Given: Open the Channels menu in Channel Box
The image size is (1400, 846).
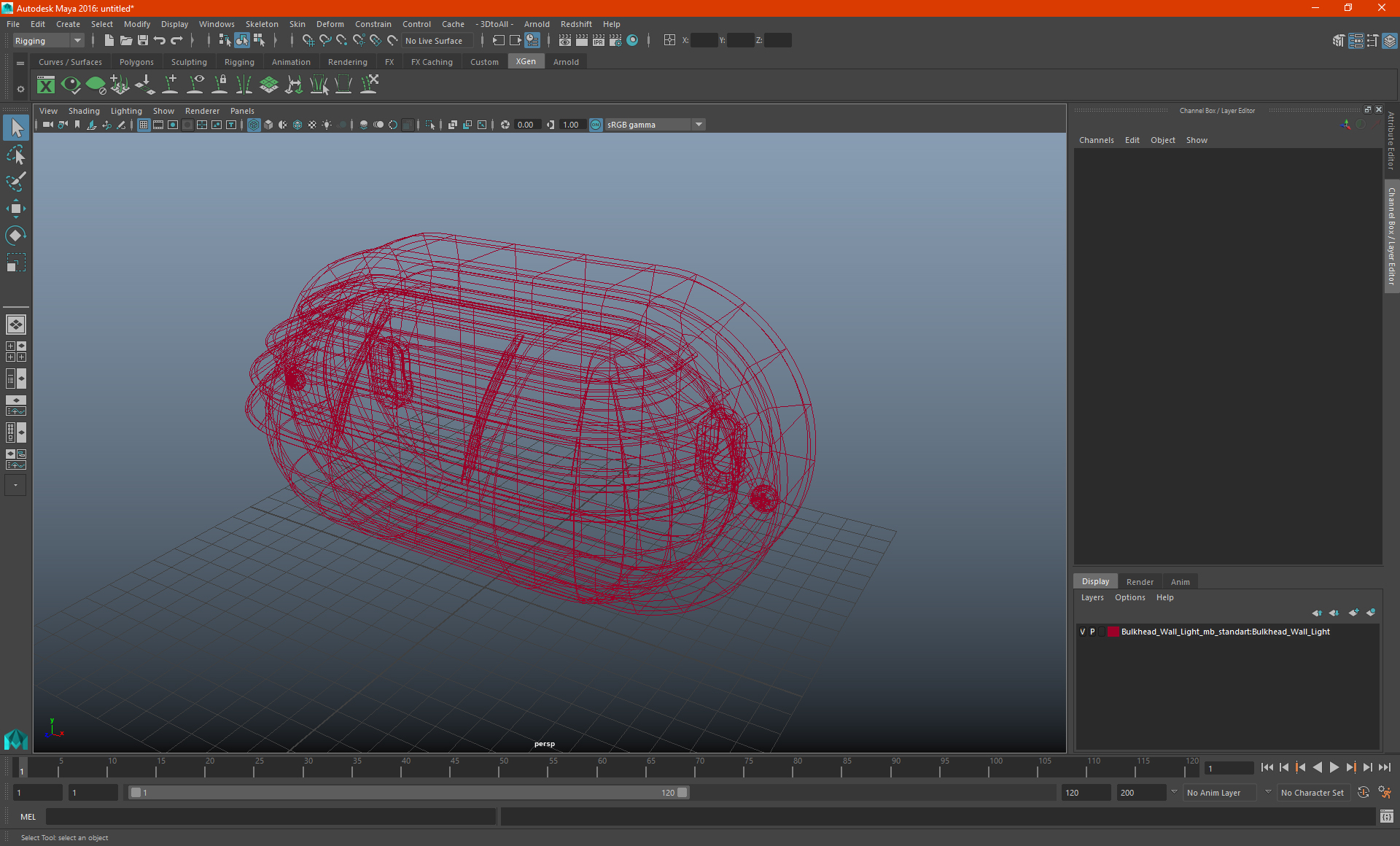Looking at the screenshot, I should (1096, 140).
